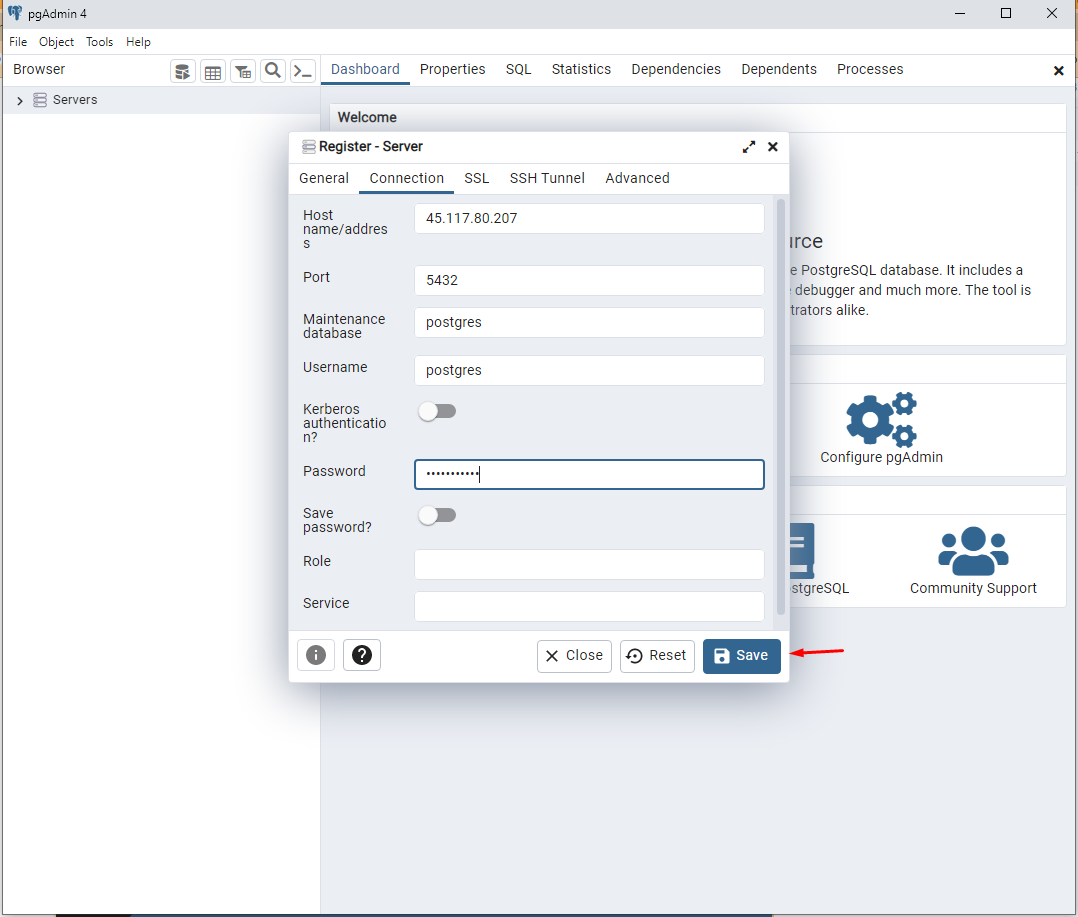Open the File menu
1078x917 pixels.
tap(18, 42)
